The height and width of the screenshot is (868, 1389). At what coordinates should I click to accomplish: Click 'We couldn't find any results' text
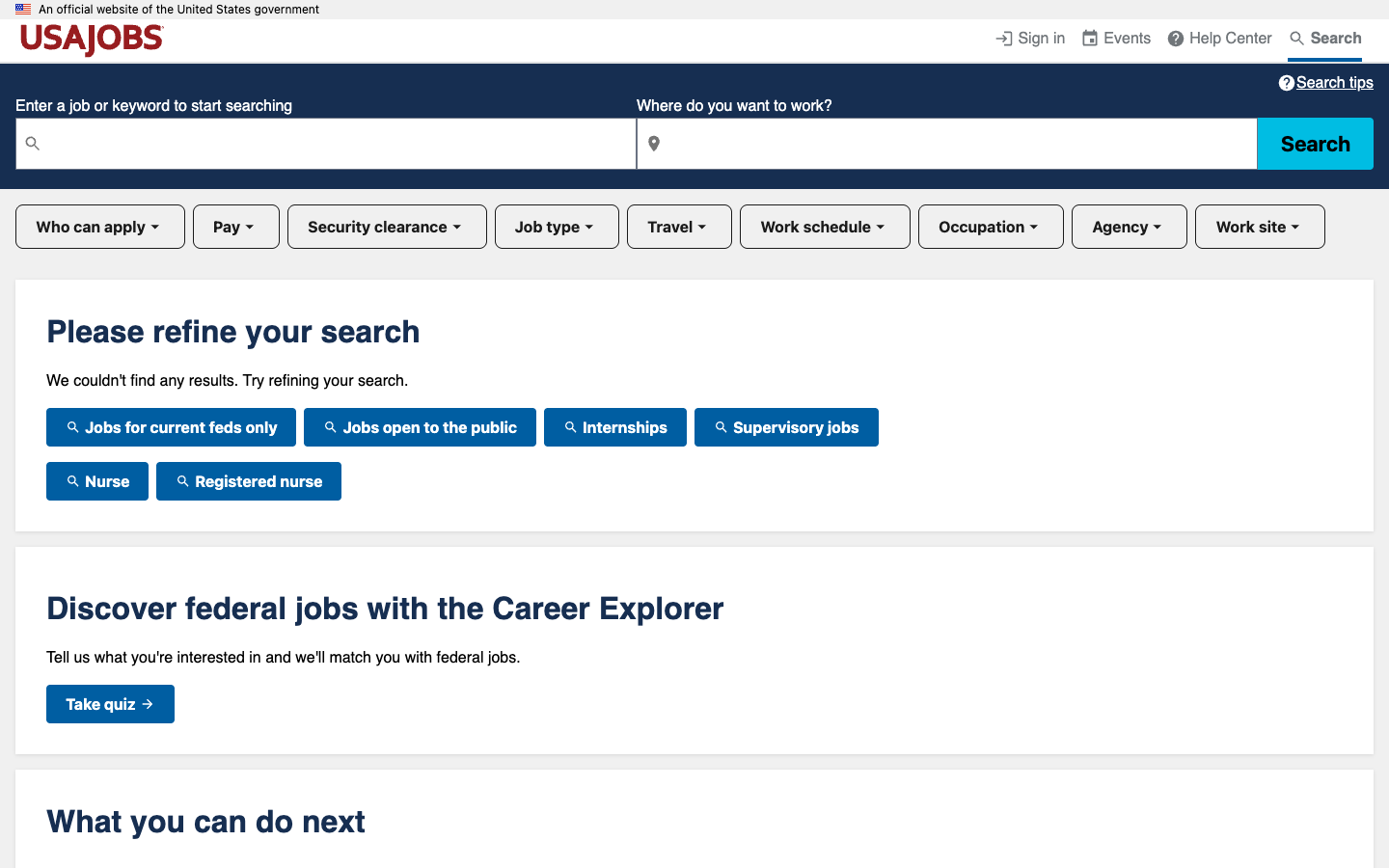click(x=228, y=381)
